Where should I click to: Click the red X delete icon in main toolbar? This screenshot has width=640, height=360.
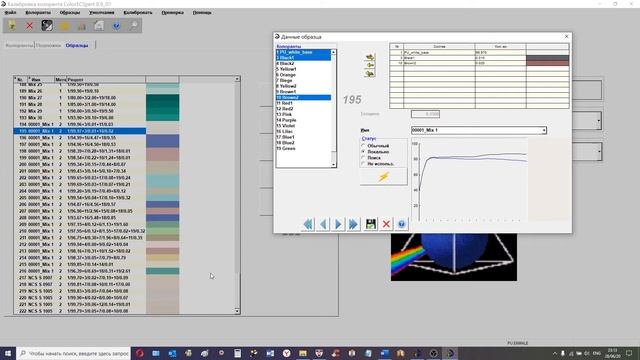pos(29,26)
